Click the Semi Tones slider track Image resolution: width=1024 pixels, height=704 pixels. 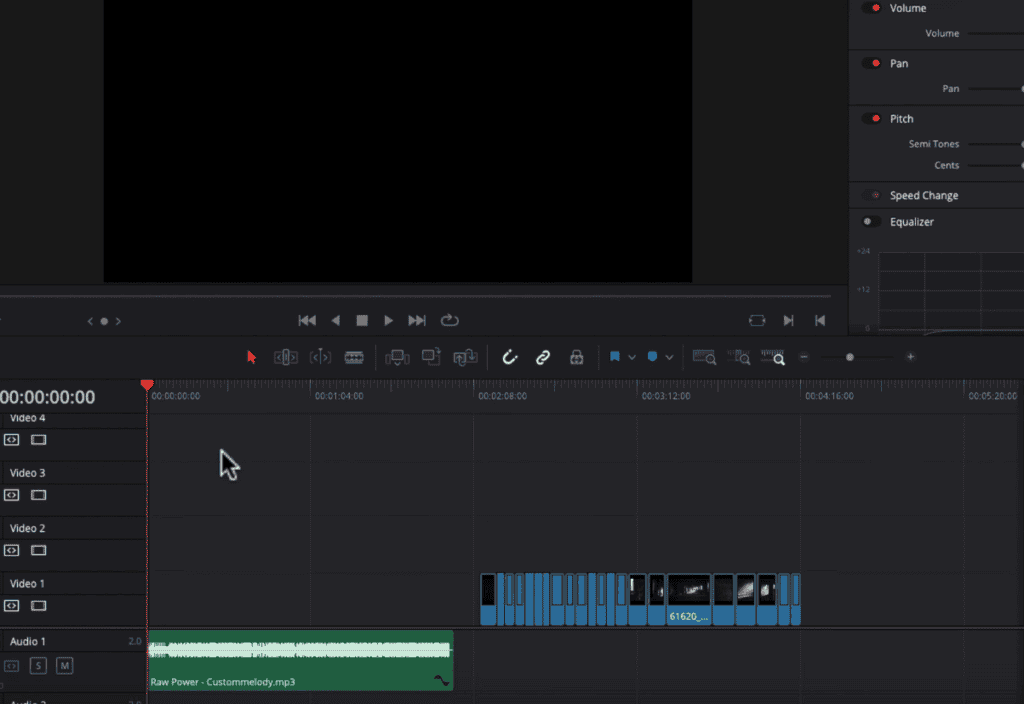pos(996,144)
